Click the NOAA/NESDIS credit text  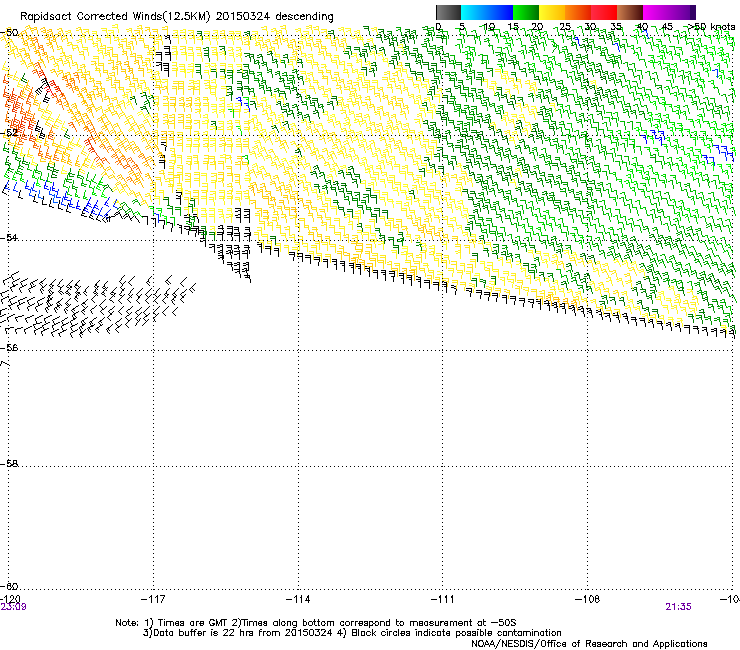pyautogui.click(x=589, y=643)
